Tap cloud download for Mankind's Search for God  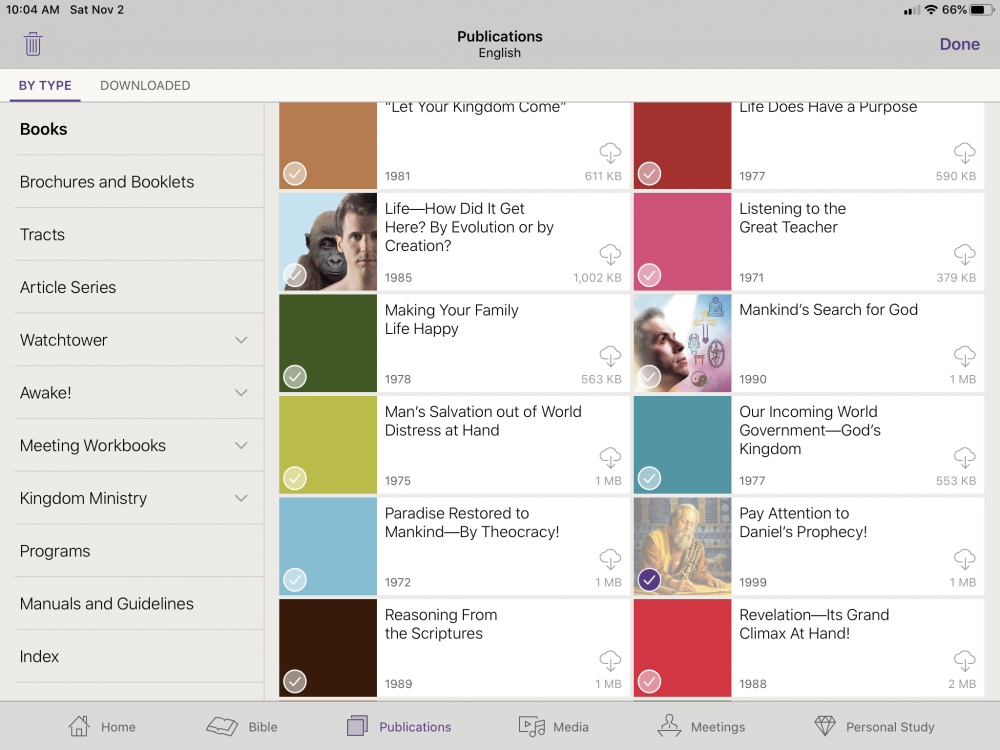pos(964,355)
